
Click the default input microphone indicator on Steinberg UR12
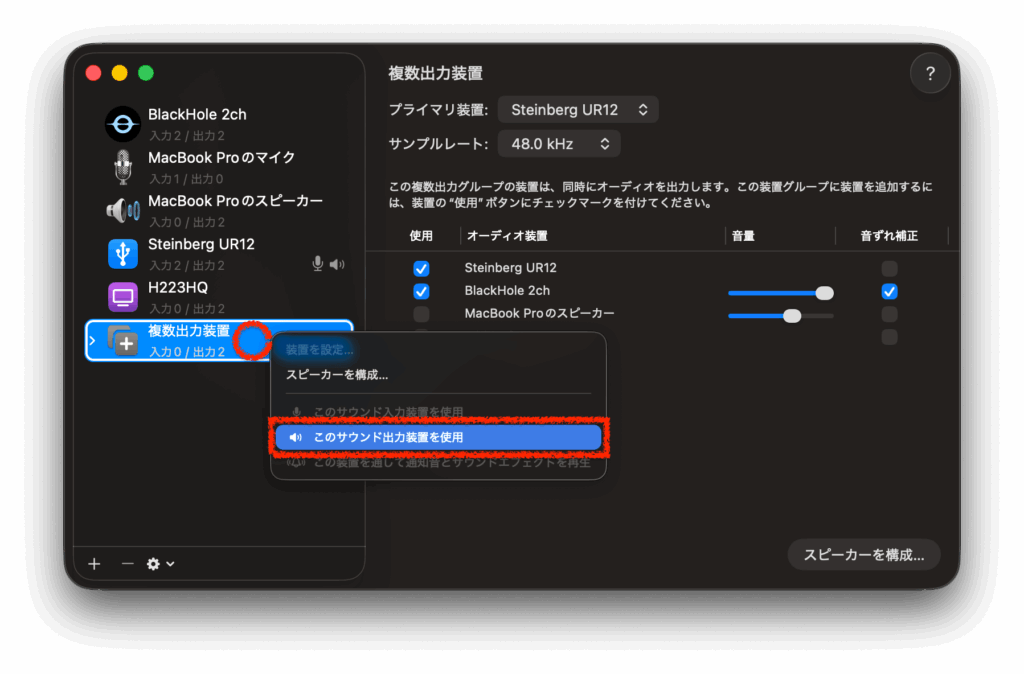(x=317, y=264)
